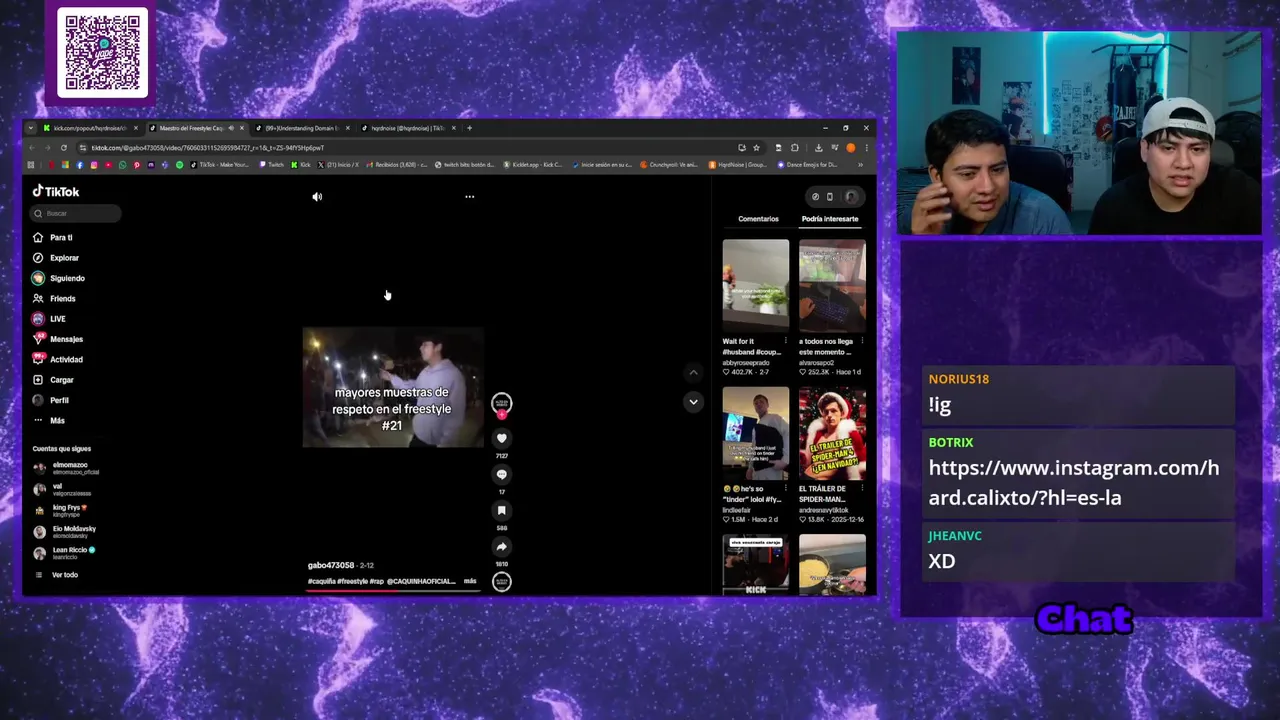Image resolution: width=1280 pixels, height=720 pixels.
Task: Open 'Wait for it #husband' video thumbnail
Action: tap(755, 285)
